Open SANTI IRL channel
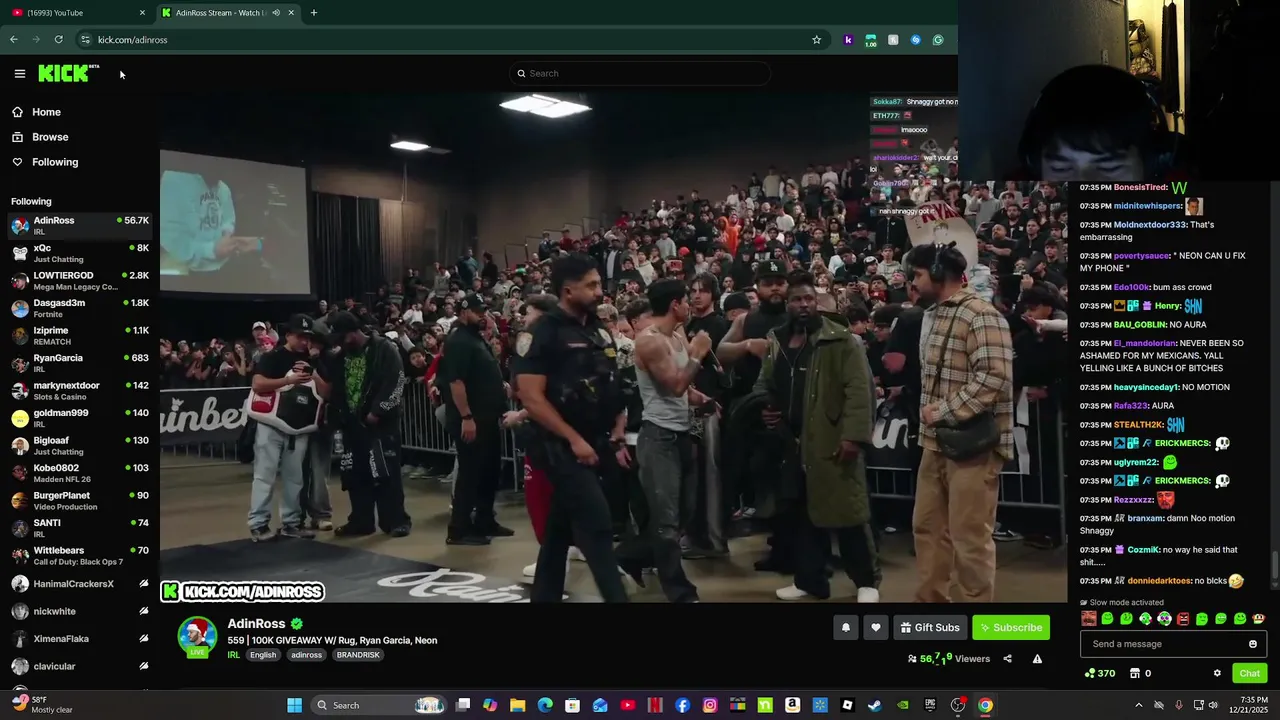The width and height of the screenshot is (1280, 720). [x=80, y=528]
